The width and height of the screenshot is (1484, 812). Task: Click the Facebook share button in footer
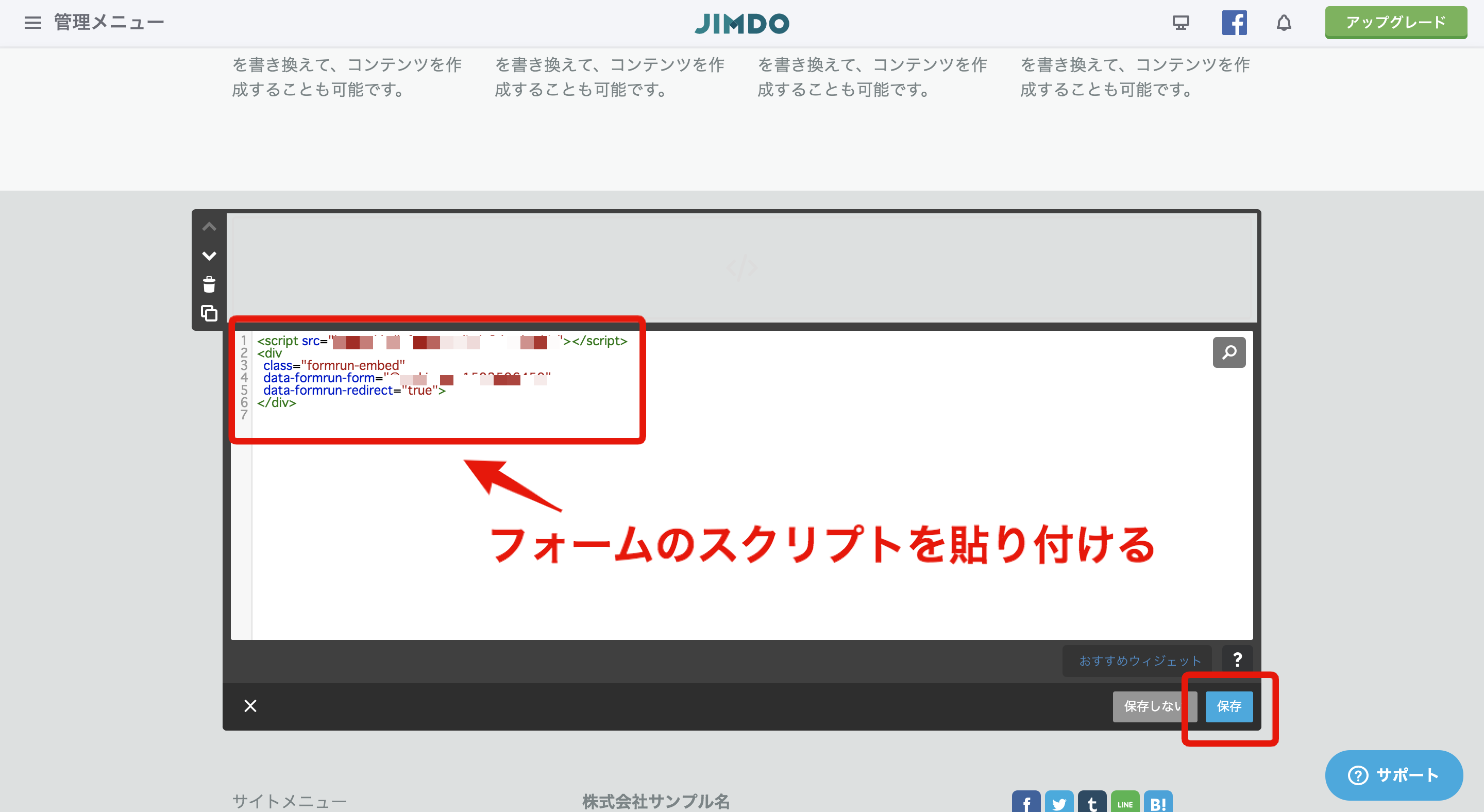pyautogui.click(x=1026, y=802)
